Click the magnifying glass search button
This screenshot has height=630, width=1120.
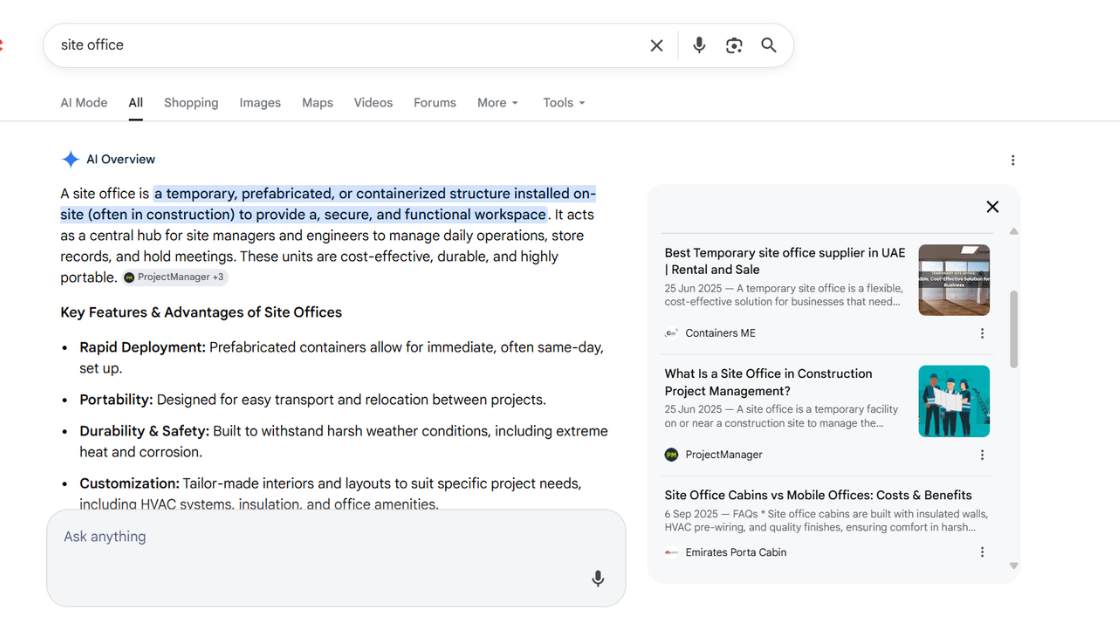769,46
